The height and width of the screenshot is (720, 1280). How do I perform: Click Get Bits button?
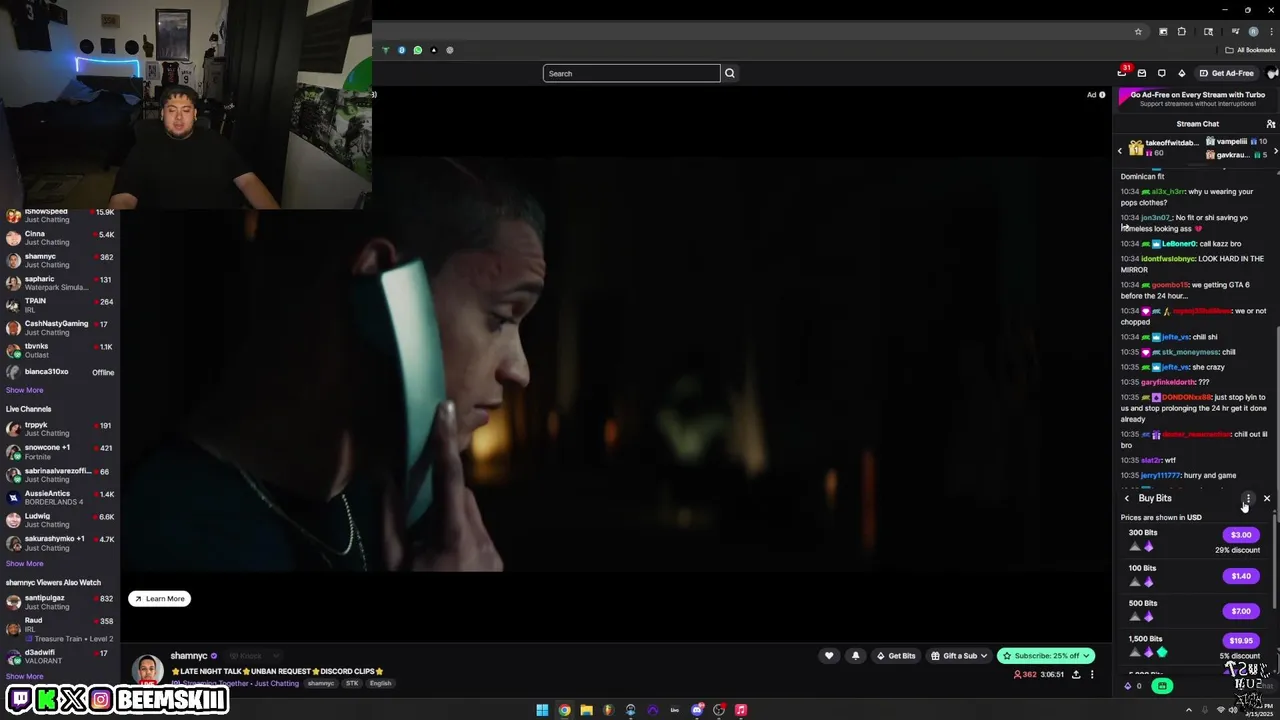(896, 656)
